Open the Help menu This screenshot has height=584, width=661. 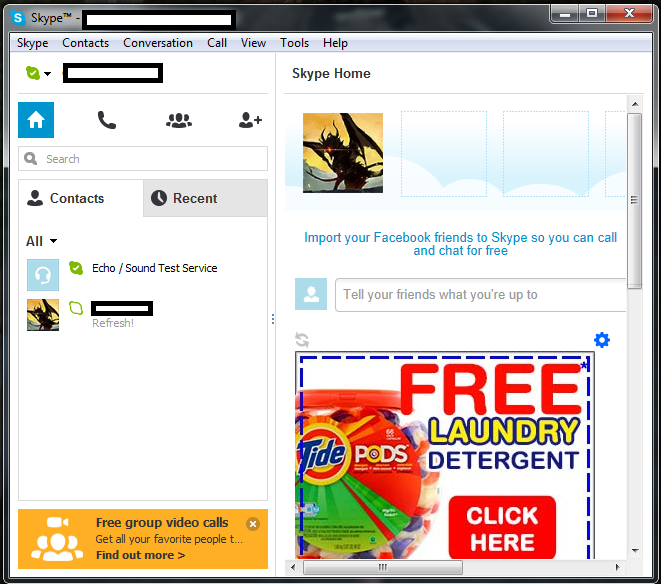click(336, 43)
